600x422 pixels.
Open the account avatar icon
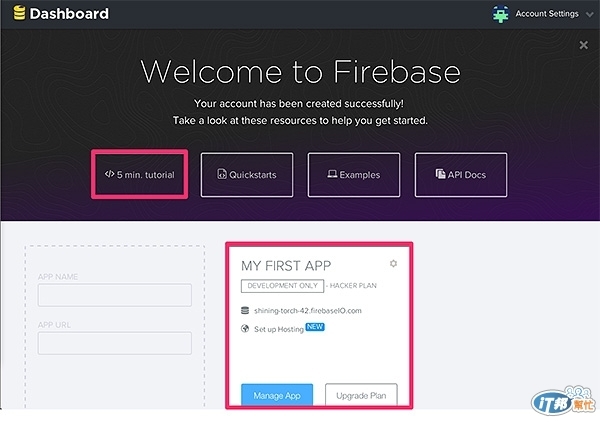coord(501,14)
